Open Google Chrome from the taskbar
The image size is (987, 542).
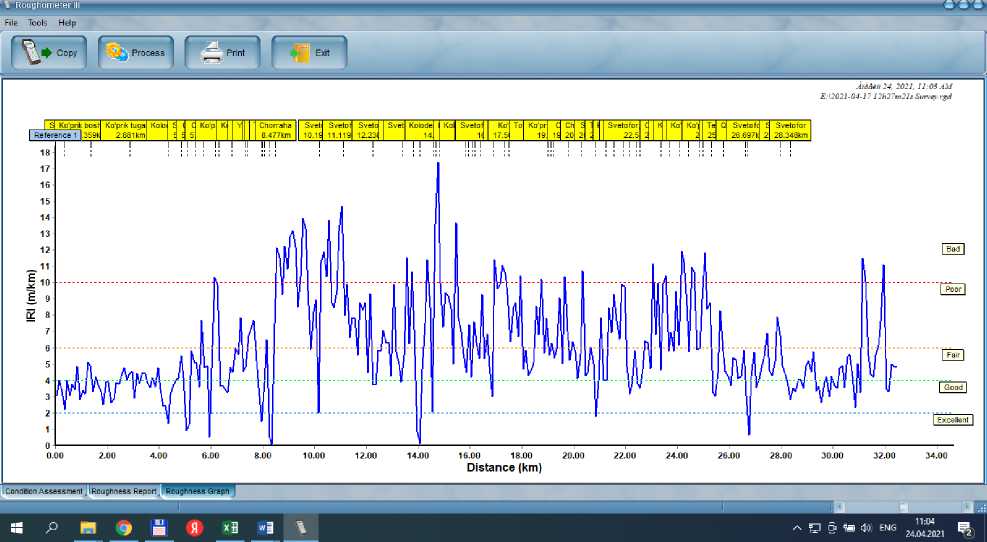click(123, 527)
